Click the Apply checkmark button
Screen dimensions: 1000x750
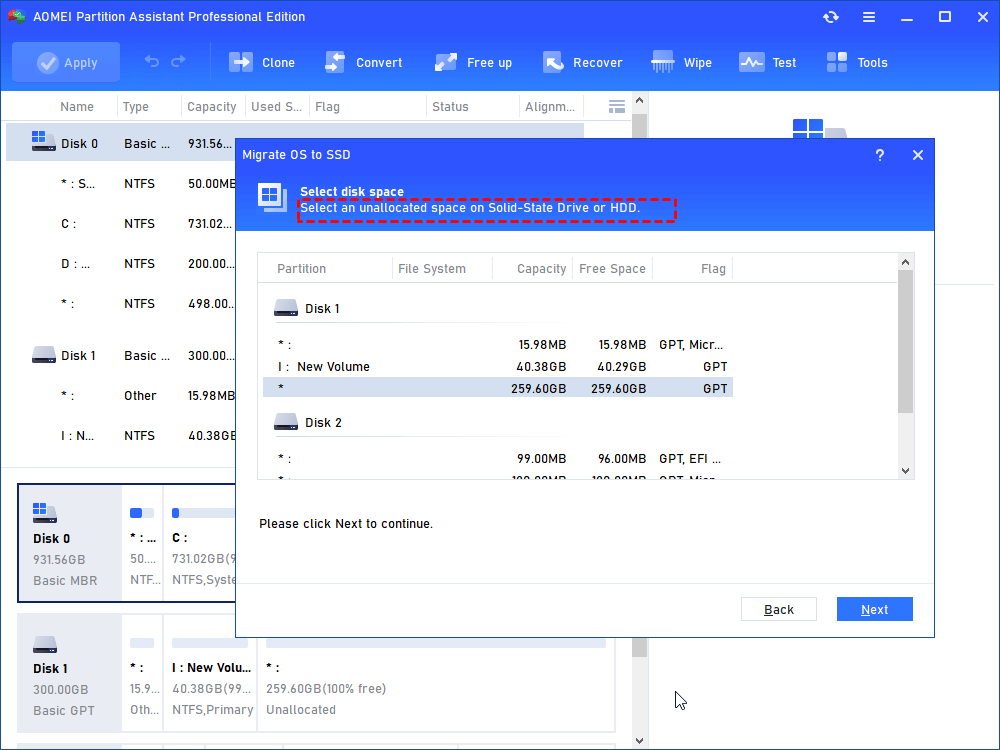(x=66, y=62)
